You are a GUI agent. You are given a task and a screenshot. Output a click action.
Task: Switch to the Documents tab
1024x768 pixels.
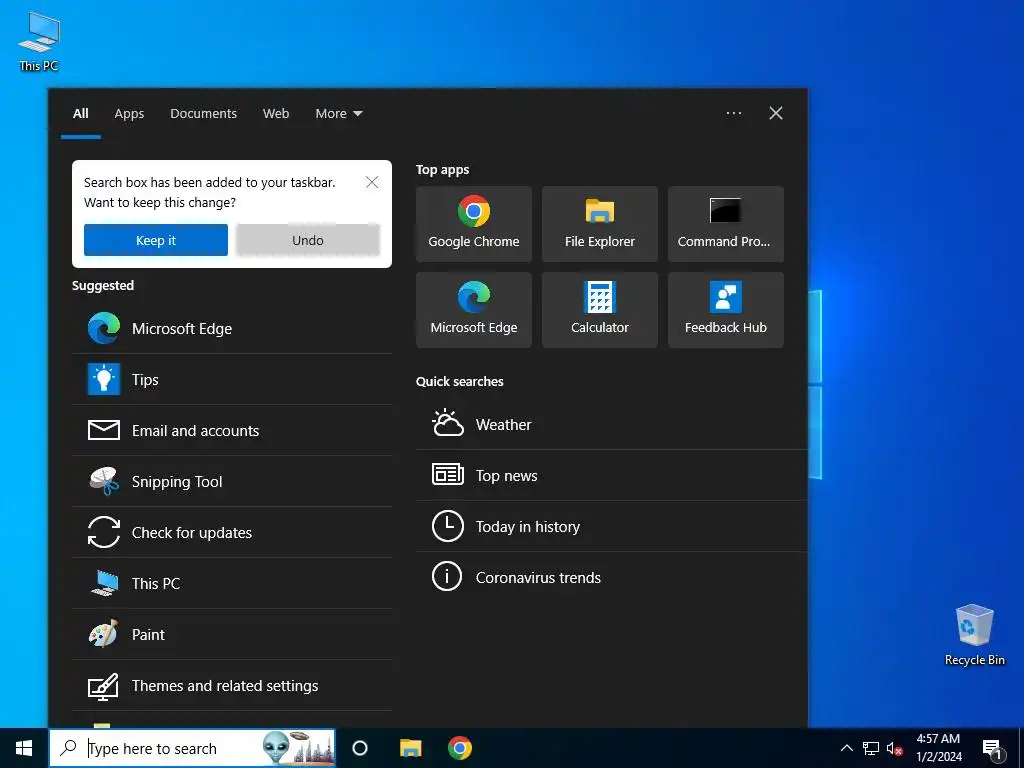click(x=204, y=114)
